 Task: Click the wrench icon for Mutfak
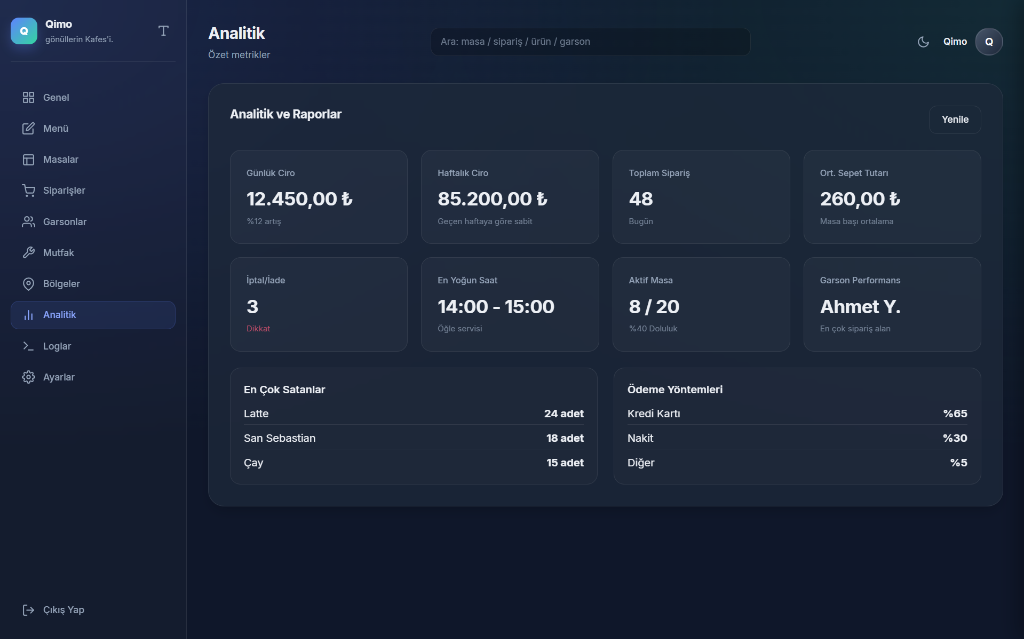coord(28,253)
